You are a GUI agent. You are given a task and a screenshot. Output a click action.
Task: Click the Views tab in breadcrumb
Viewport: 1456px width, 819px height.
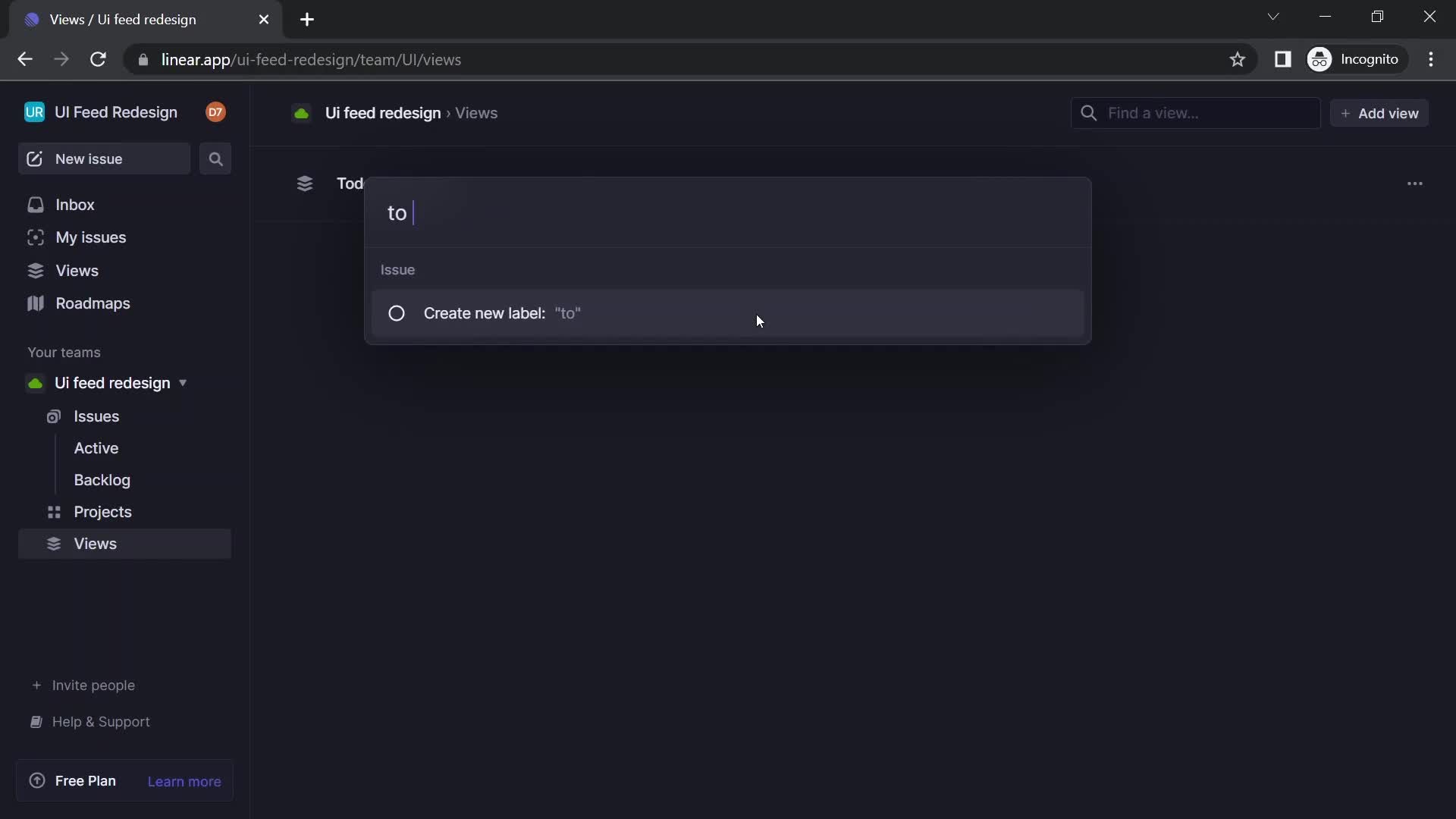(x=476, y=112)
